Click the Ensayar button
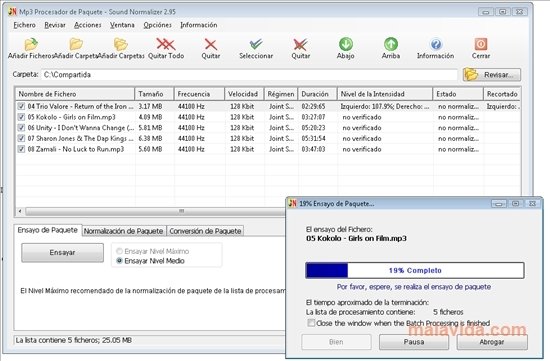The image size is (550, 361). click(x=62, y=253)
